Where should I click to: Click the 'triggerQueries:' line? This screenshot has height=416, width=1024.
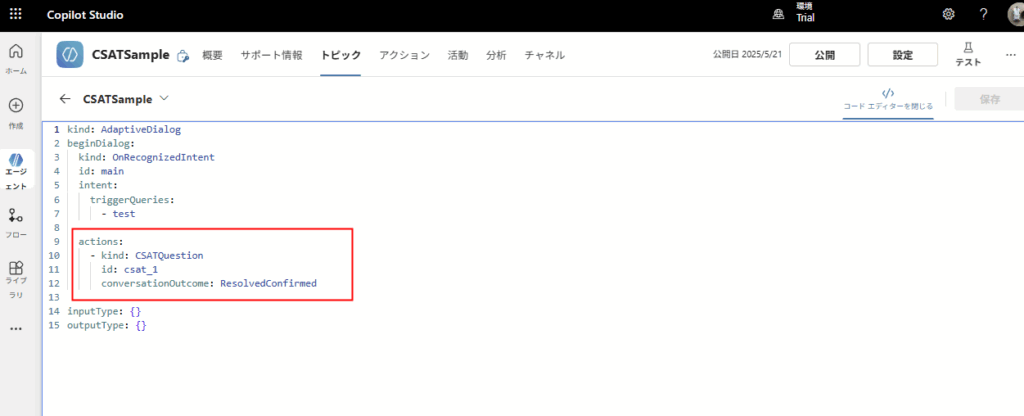pos(132,199)
